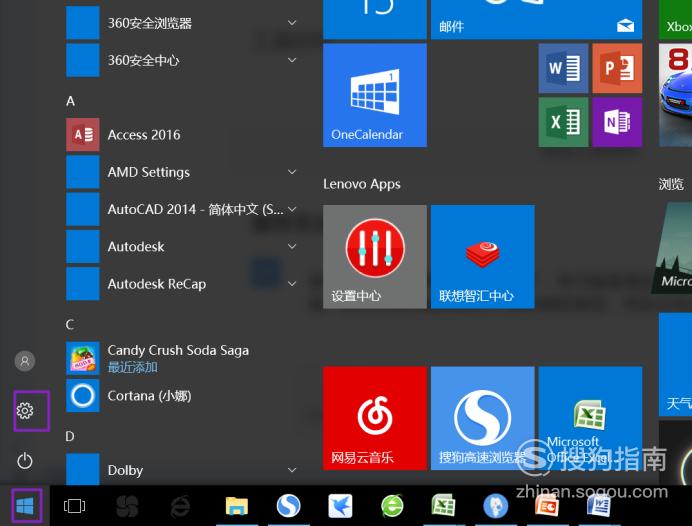
Task: Open the racing car game tile
Action: coord(675,95)
